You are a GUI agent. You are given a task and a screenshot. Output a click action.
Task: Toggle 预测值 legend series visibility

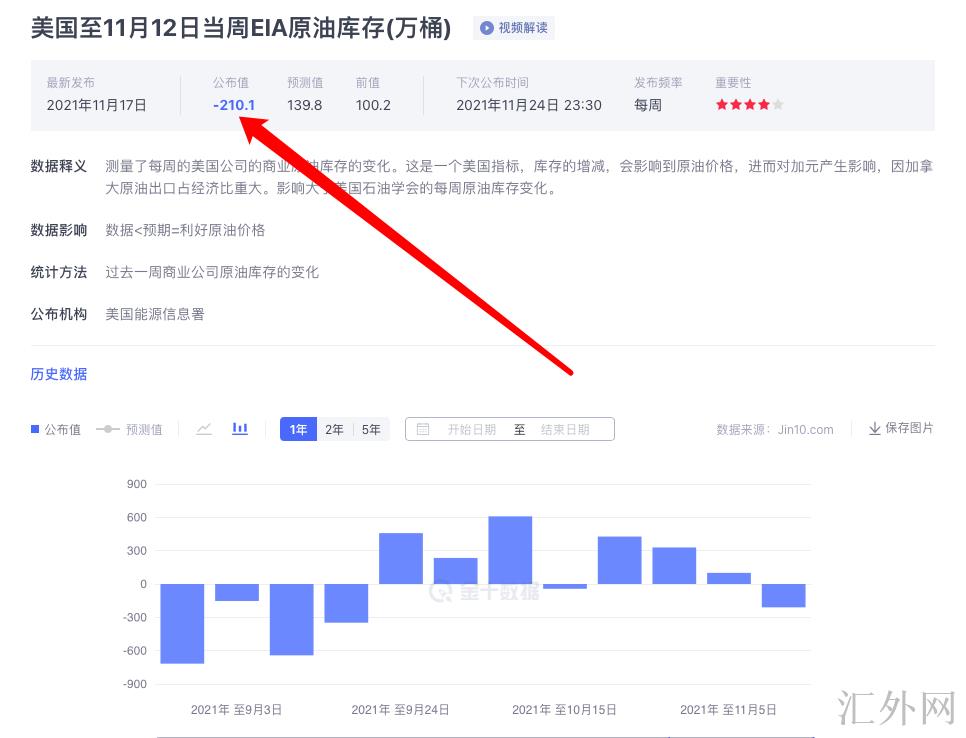coord(129,429)
